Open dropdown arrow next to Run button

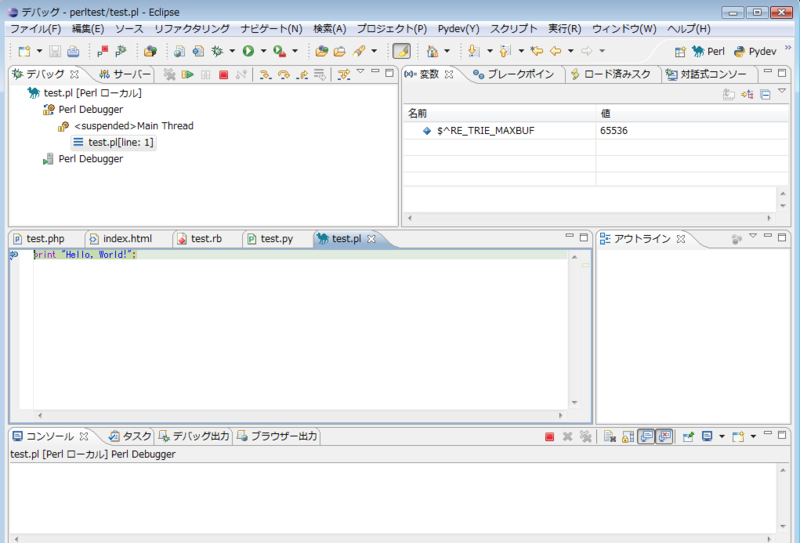click(x=263, y=51)
